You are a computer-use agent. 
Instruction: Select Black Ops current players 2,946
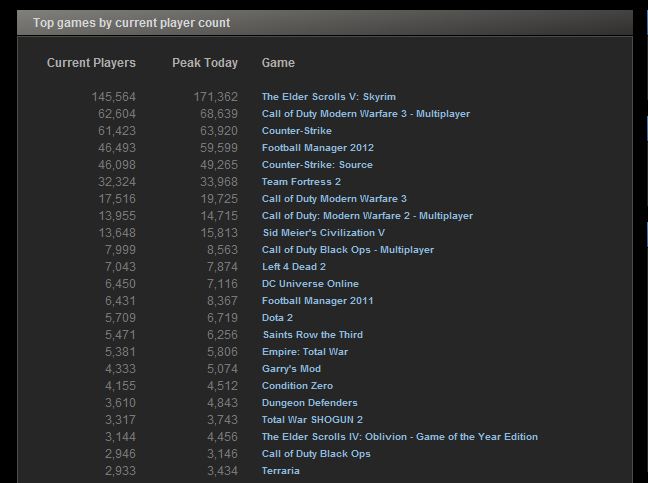point(120,454)
